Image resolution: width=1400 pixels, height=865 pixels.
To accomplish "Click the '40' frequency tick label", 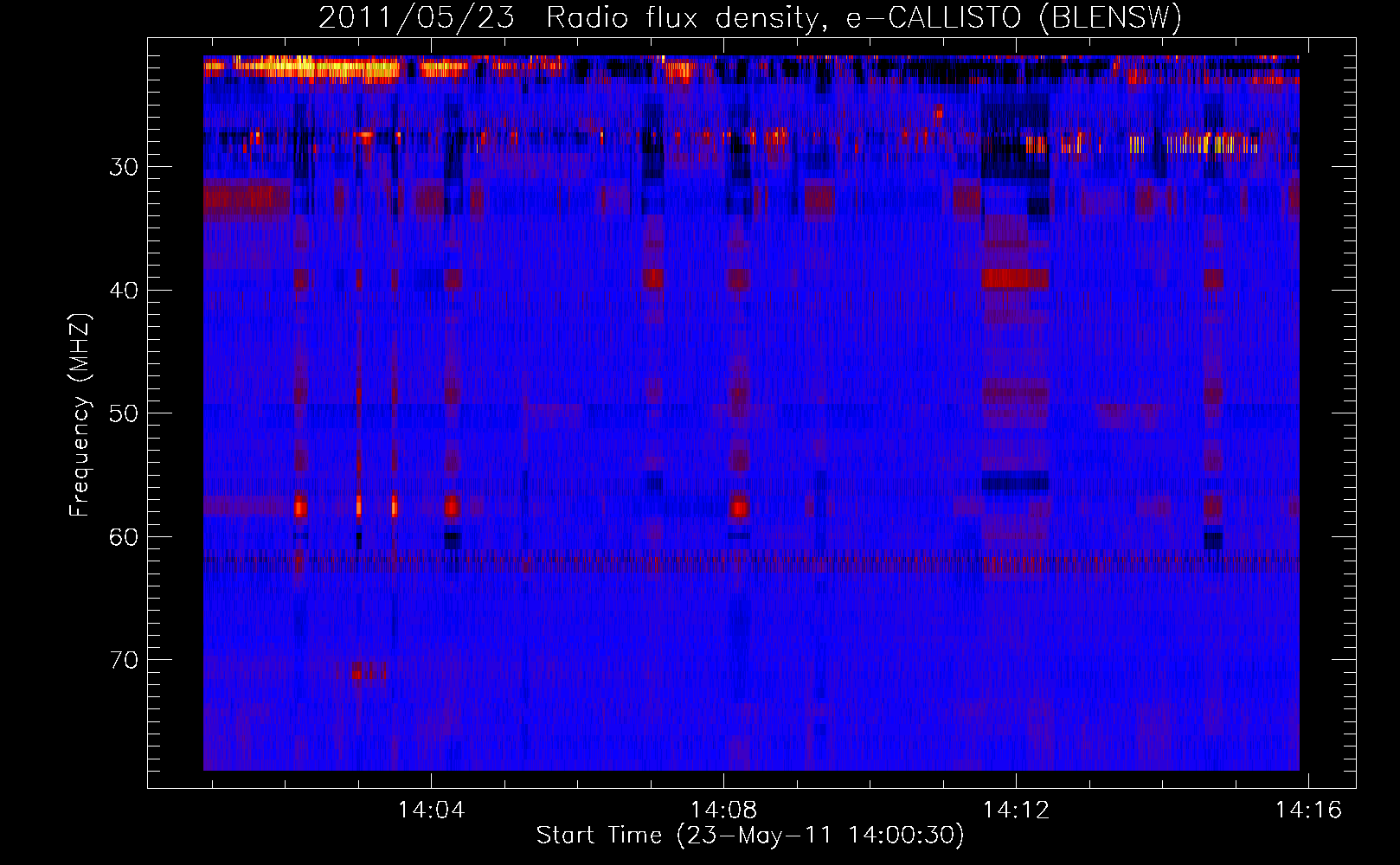I will tap(124, 291).
